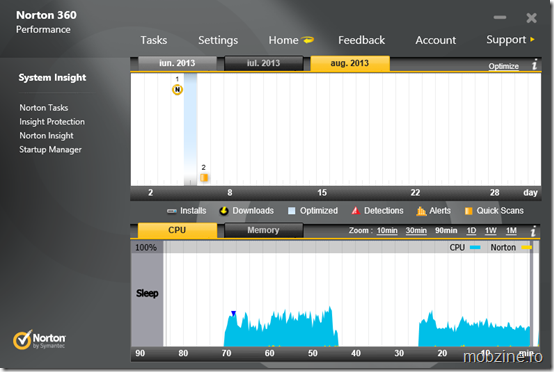The height and width of the screenshot is (372, 554).
Task: Expand the Support menu arrow
Action: click(532, 40)
